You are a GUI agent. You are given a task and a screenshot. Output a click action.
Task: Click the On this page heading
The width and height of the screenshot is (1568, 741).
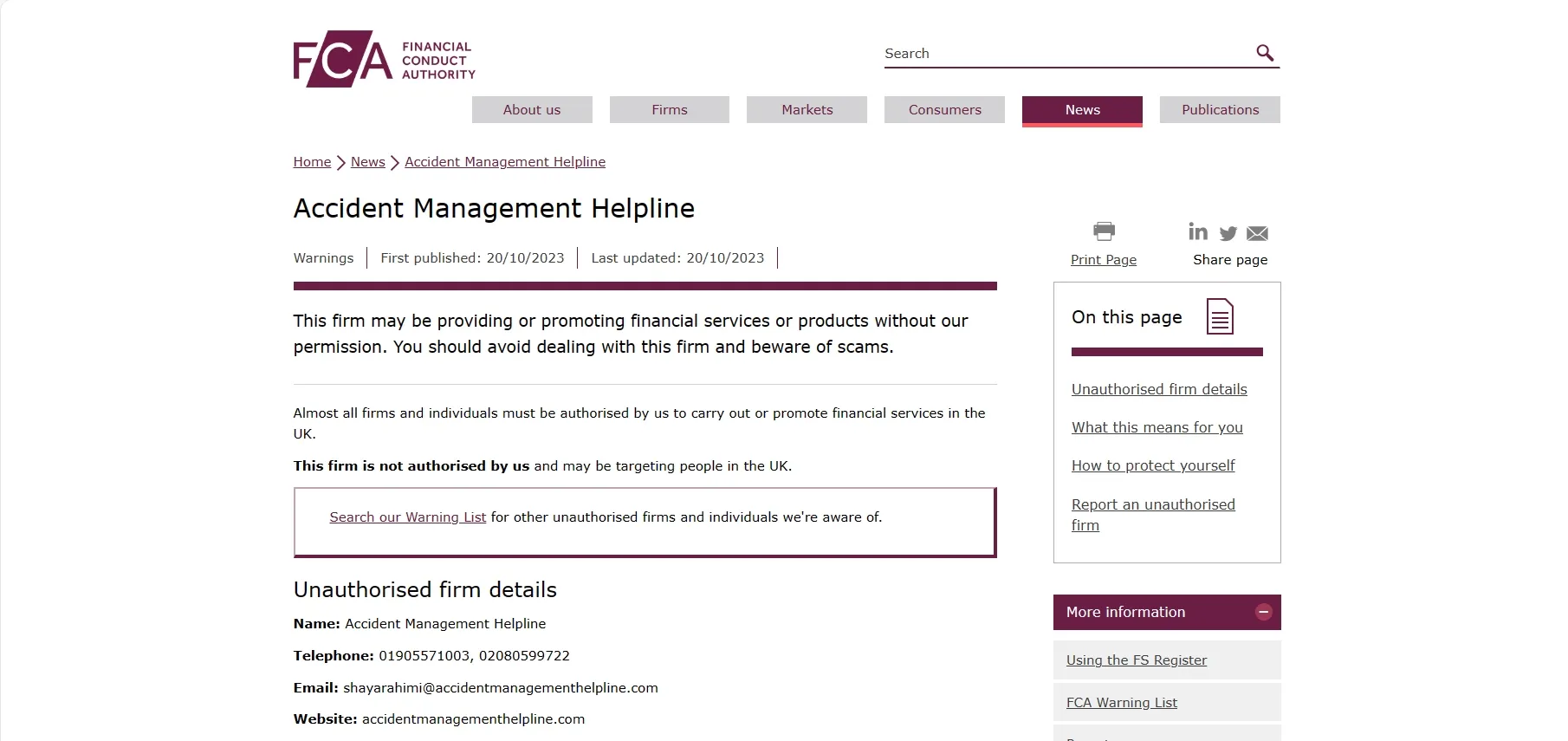click(1126, 317)
